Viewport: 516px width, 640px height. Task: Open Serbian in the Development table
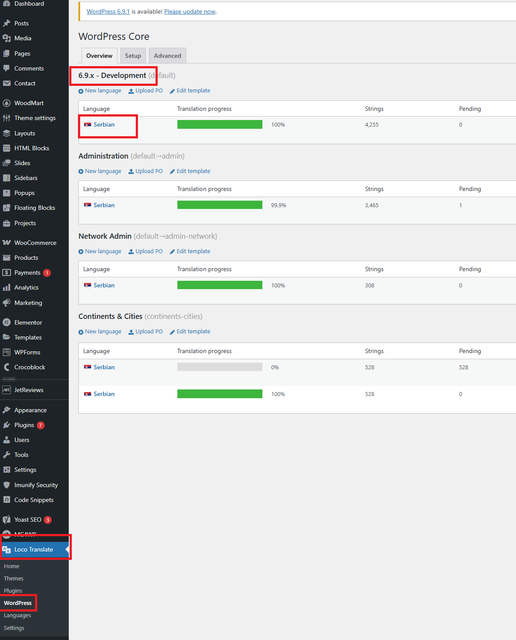pyautogui.click(x=104, y=124)
